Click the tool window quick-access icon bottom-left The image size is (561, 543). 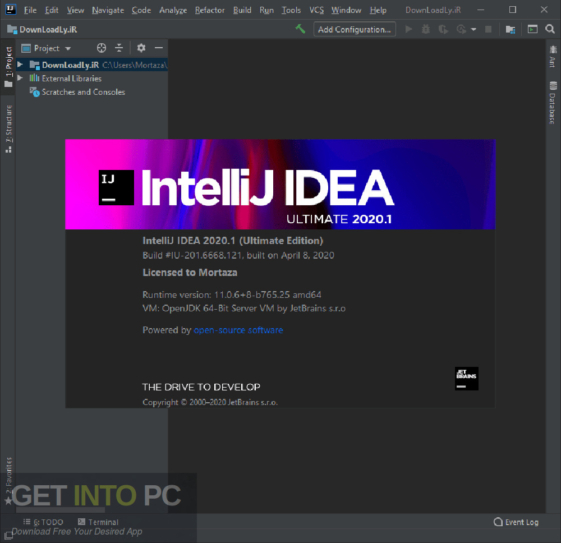point(8,535)
